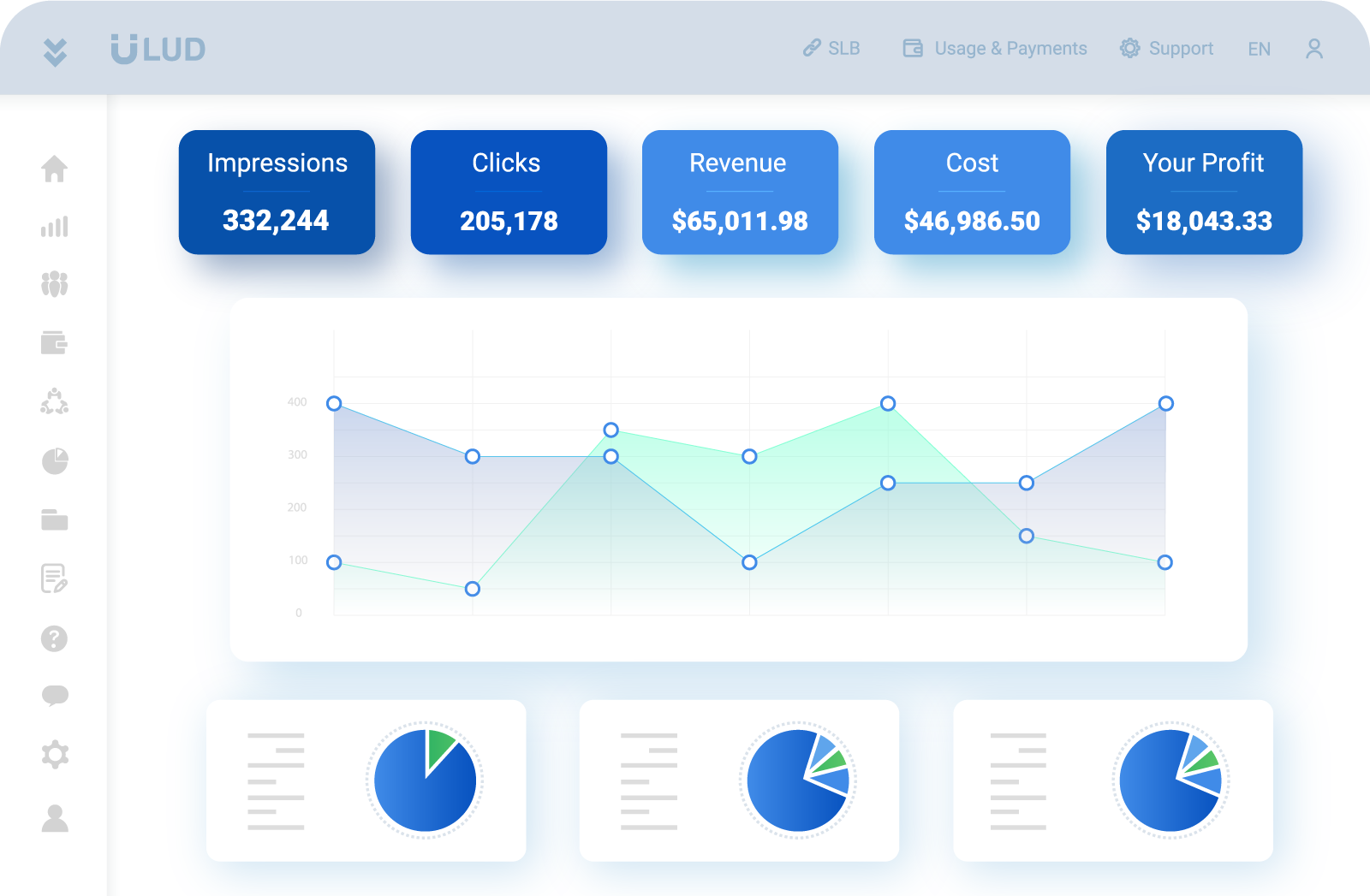
Task: Click the 400 axis label
Action: [297, 402]
